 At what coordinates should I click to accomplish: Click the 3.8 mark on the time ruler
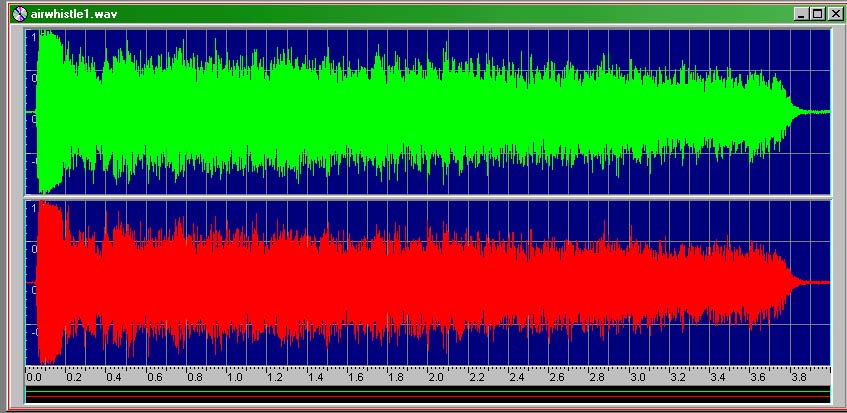click(799, 377)
